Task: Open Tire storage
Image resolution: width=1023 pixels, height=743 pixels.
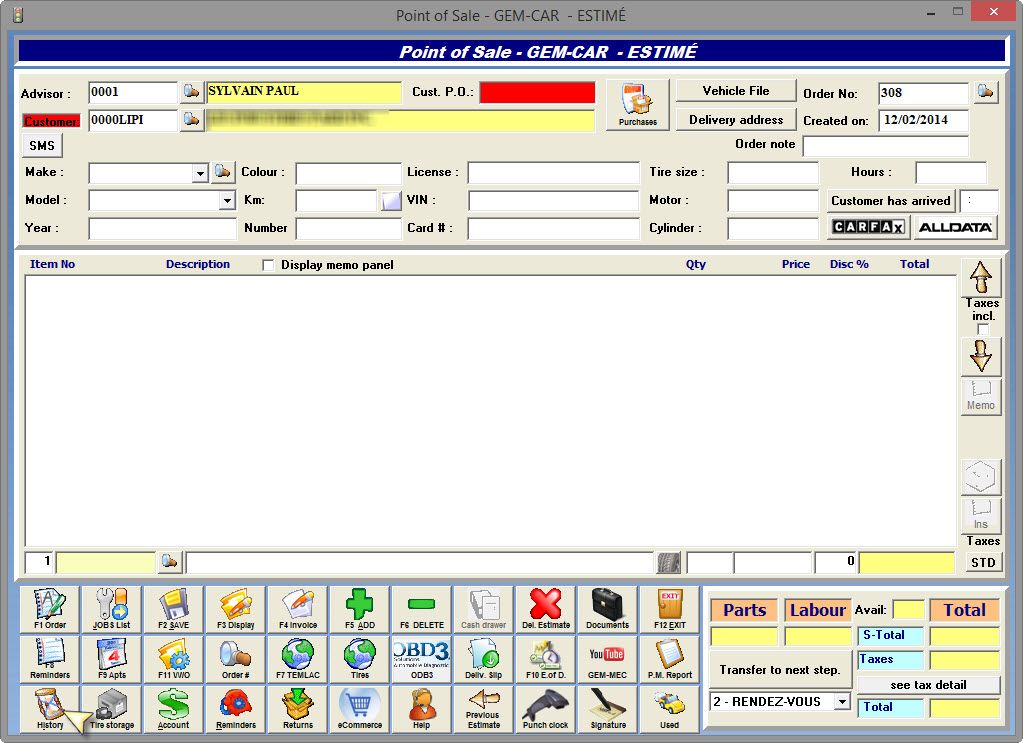Action: click(112, 709)
